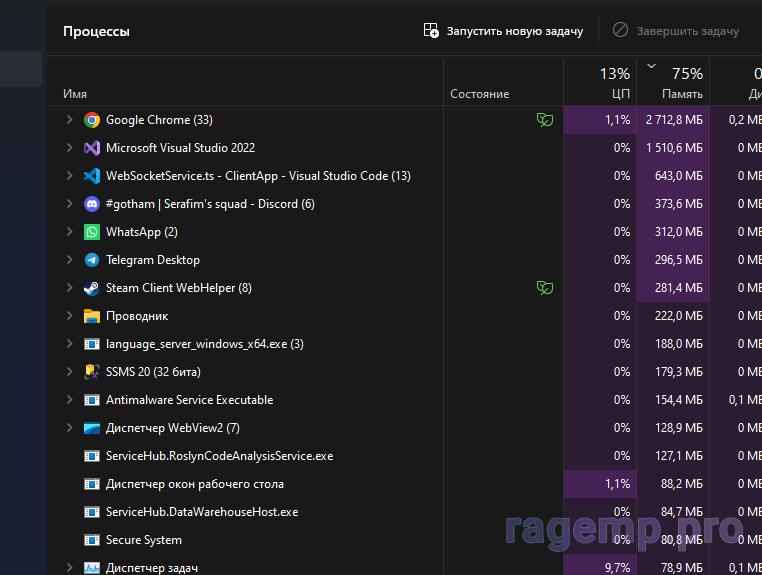Select the Secure System row name
Screen dimensions: 762x575
pos(144,540)
